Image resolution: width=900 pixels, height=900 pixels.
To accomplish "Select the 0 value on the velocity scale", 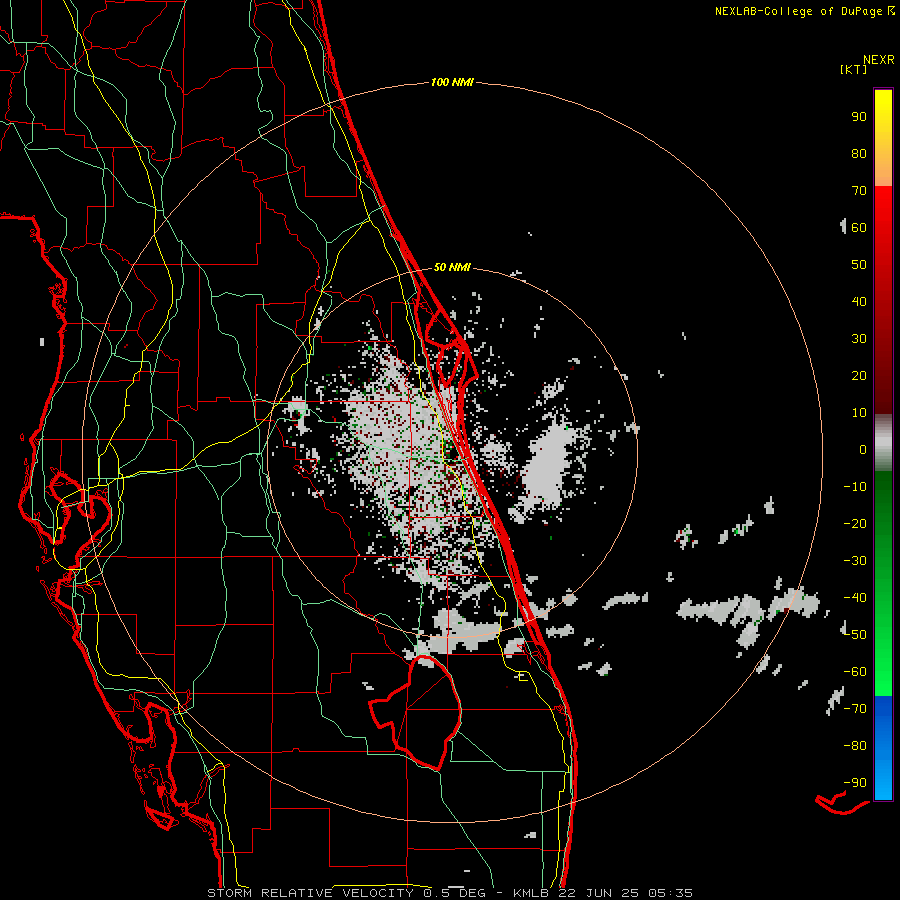I will tap(863, 449).
